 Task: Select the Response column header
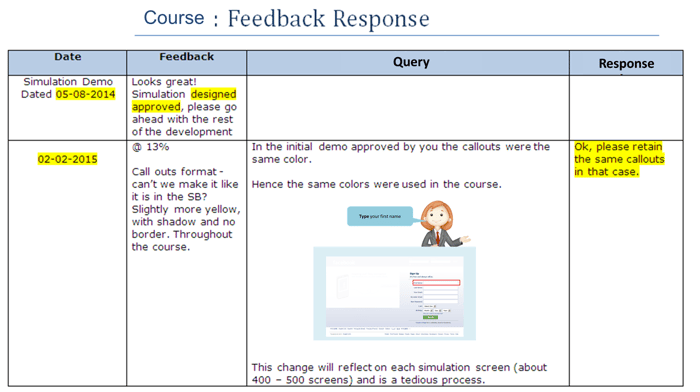[x=626, y=63]
